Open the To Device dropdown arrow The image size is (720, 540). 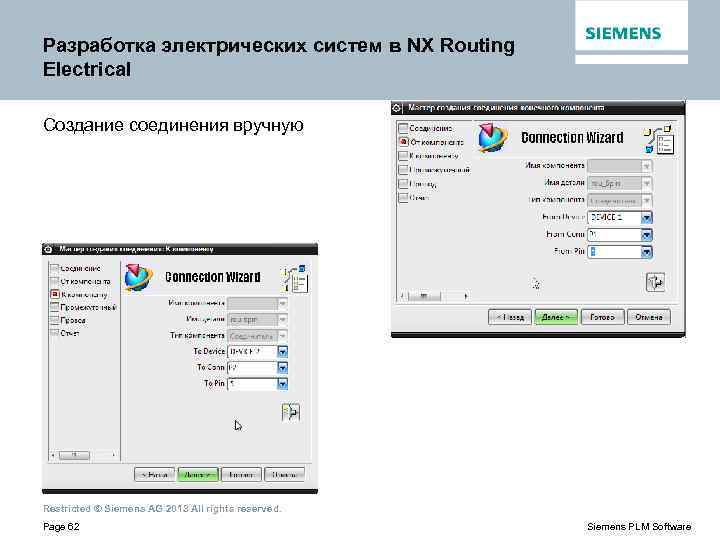283,352
